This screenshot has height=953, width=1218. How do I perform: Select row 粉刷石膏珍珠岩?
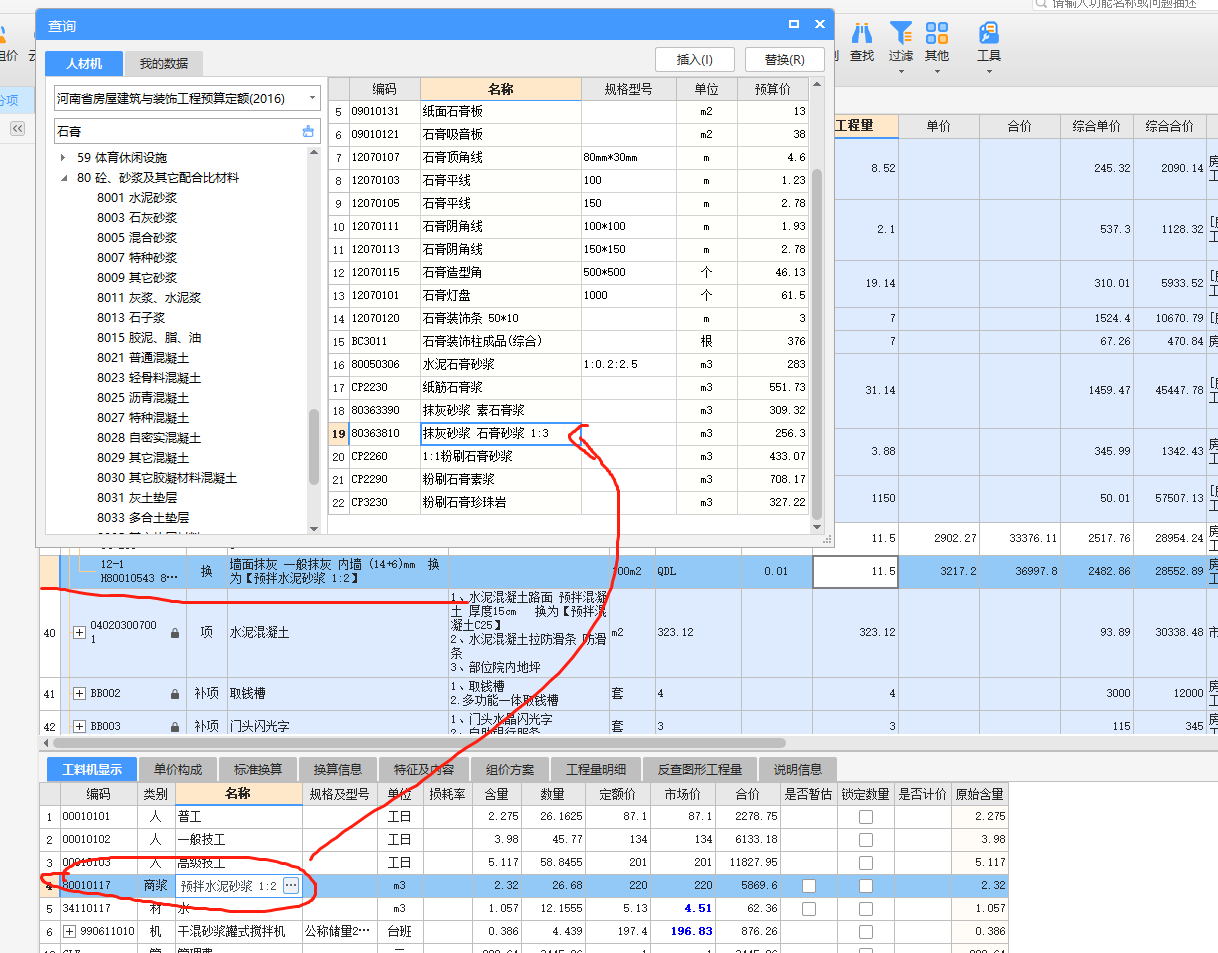568,502
